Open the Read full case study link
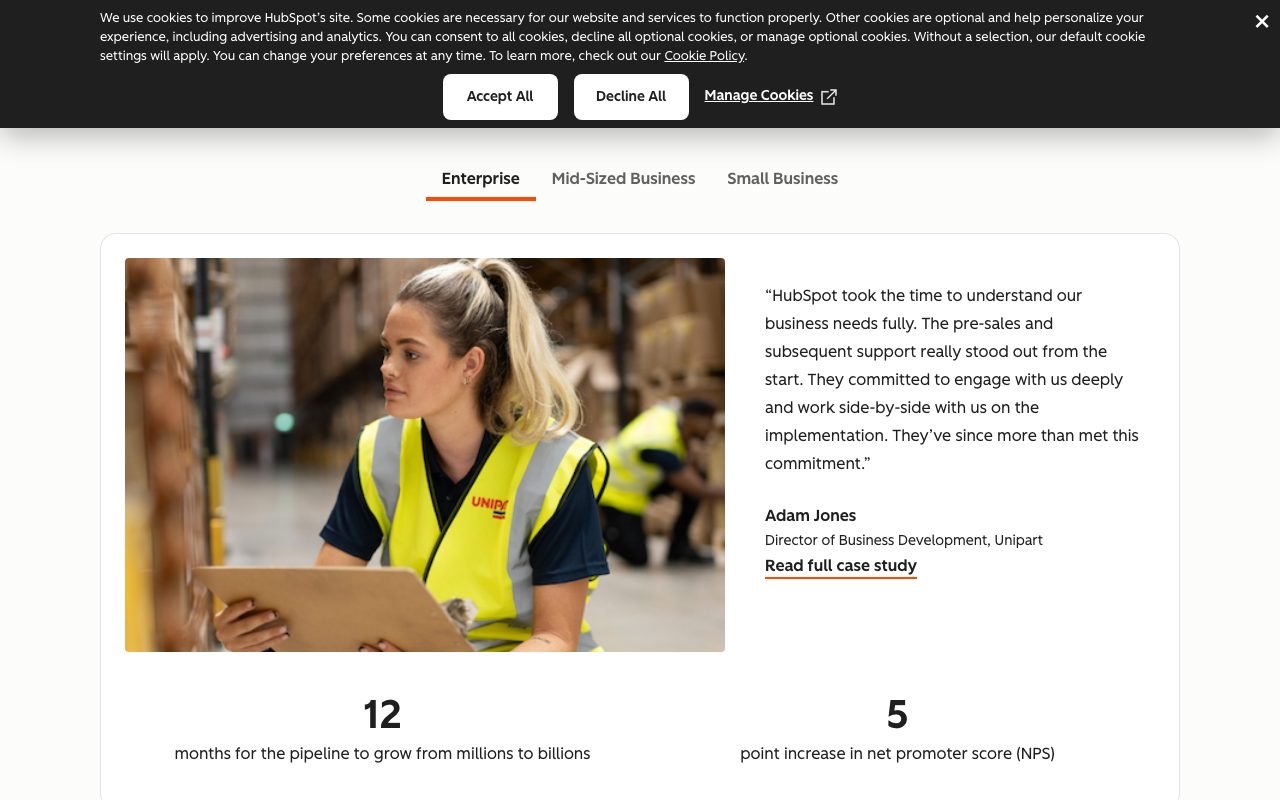 tap(841, 566)
